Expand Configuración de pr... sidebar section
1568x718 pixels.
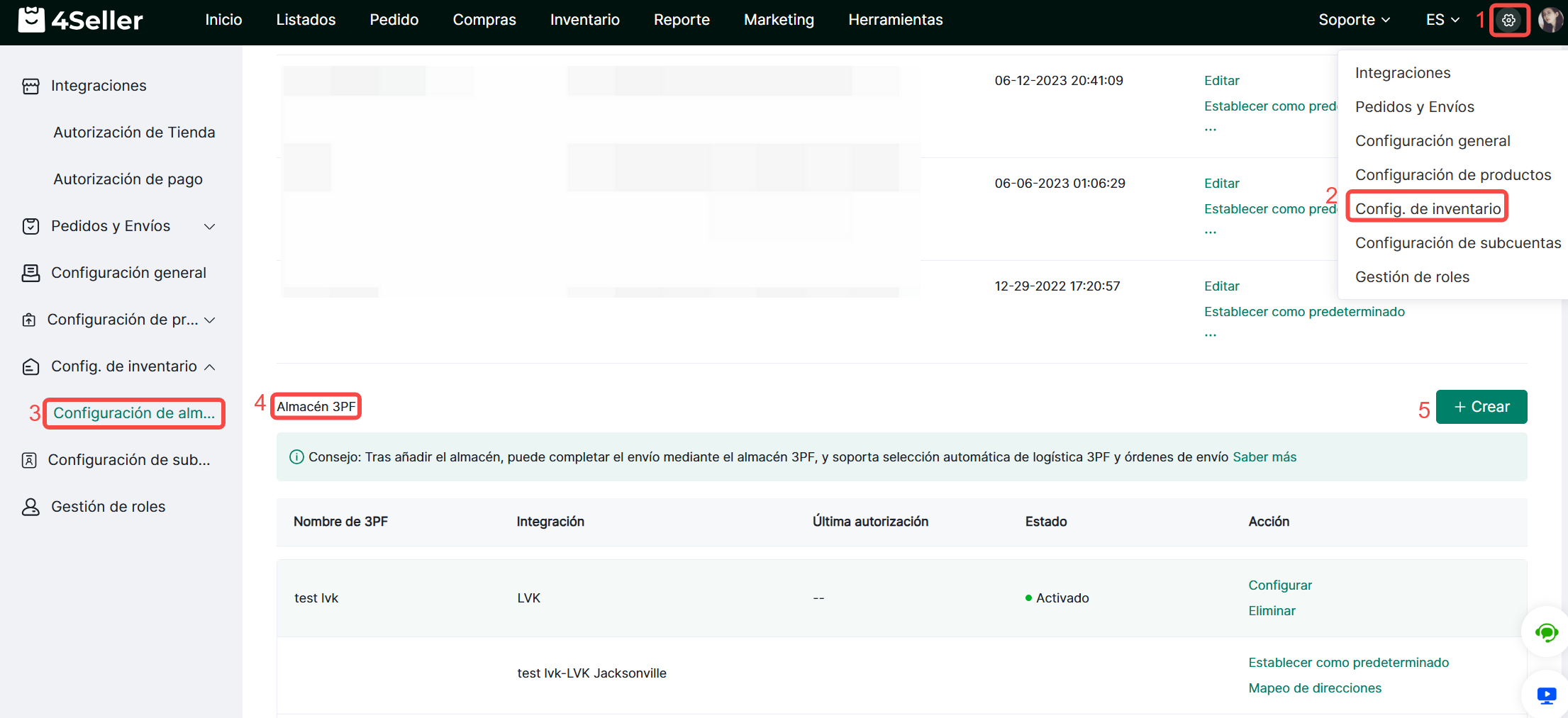209,320
